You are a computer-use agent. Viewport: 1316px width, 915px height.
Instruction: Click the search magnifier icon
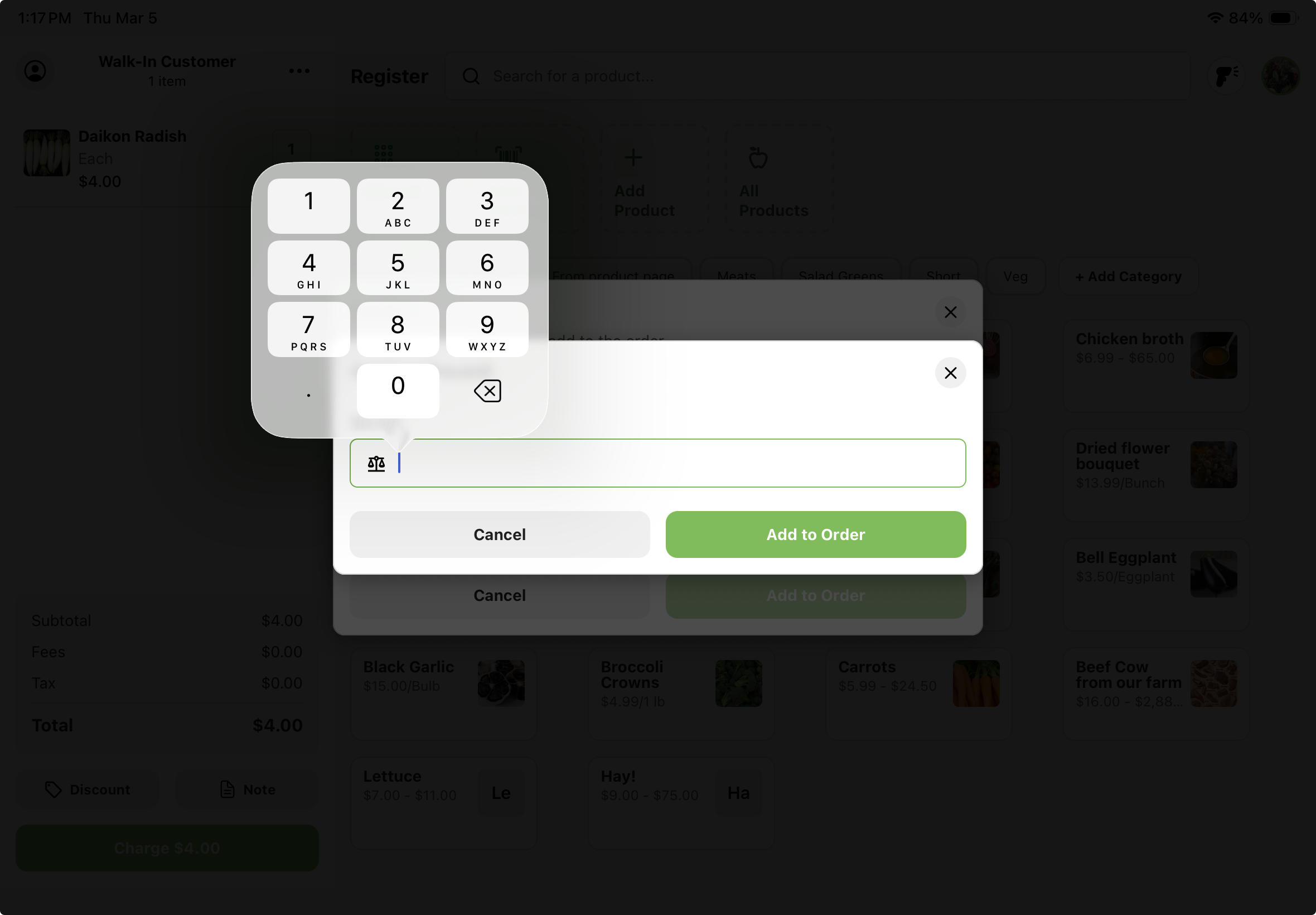(x=471, y=76)
